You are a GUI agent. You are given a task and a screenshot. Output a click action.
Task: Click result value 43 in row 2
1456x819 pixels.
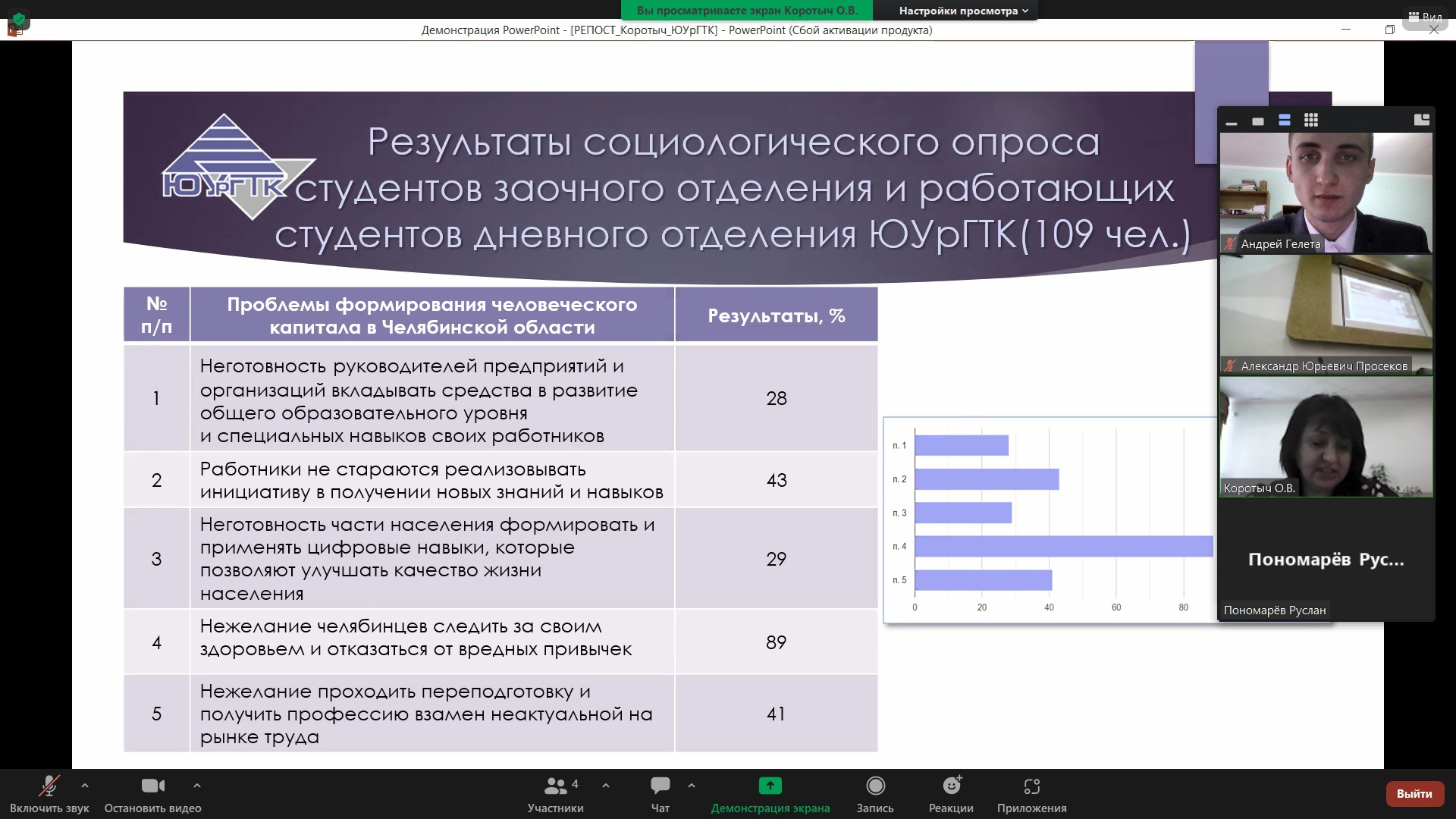pyautogui.click(x=777, y=480)
